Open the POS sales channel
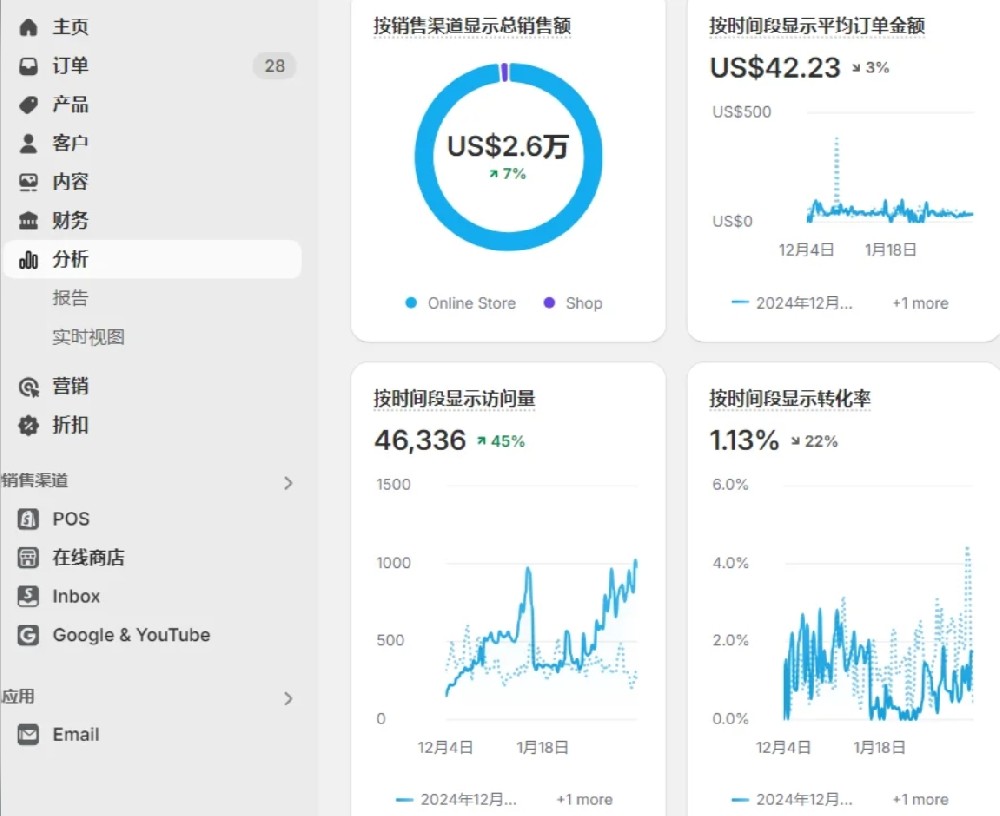 pos(71,519)
